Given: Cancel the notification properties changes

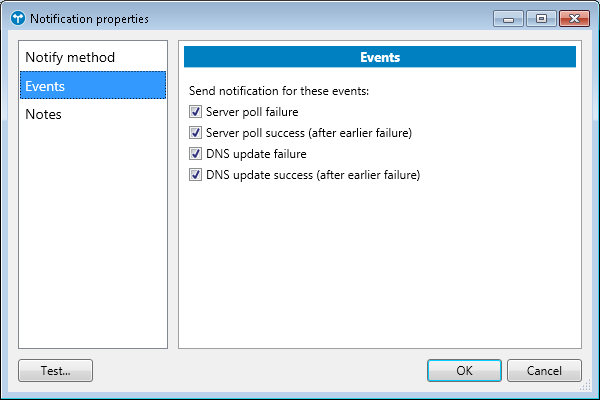Looking at the screenshot, I should 544,370.
